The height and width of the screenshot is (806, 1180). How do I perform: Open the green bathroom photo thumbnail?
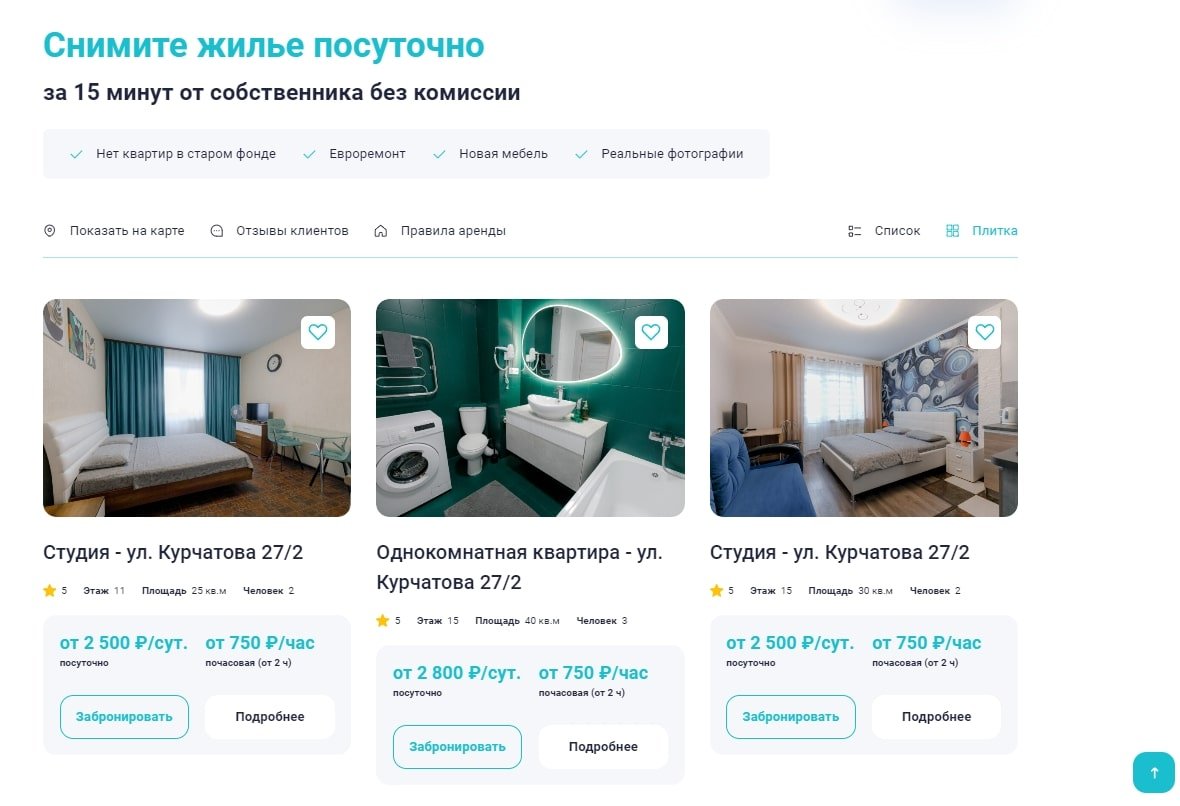pos(530,408)
